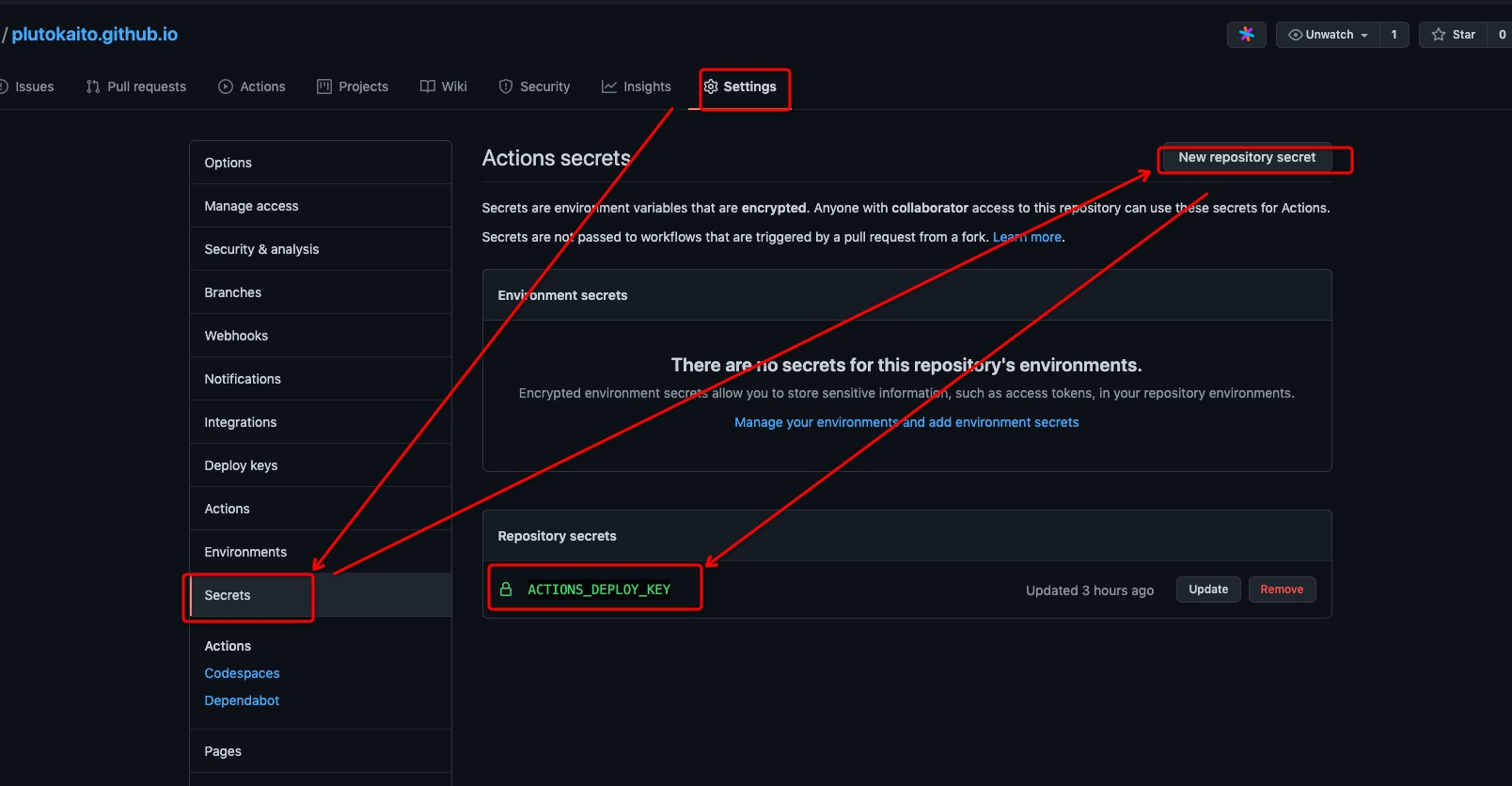
Task: Open the Wiki tab
Action: pos(444,86)
